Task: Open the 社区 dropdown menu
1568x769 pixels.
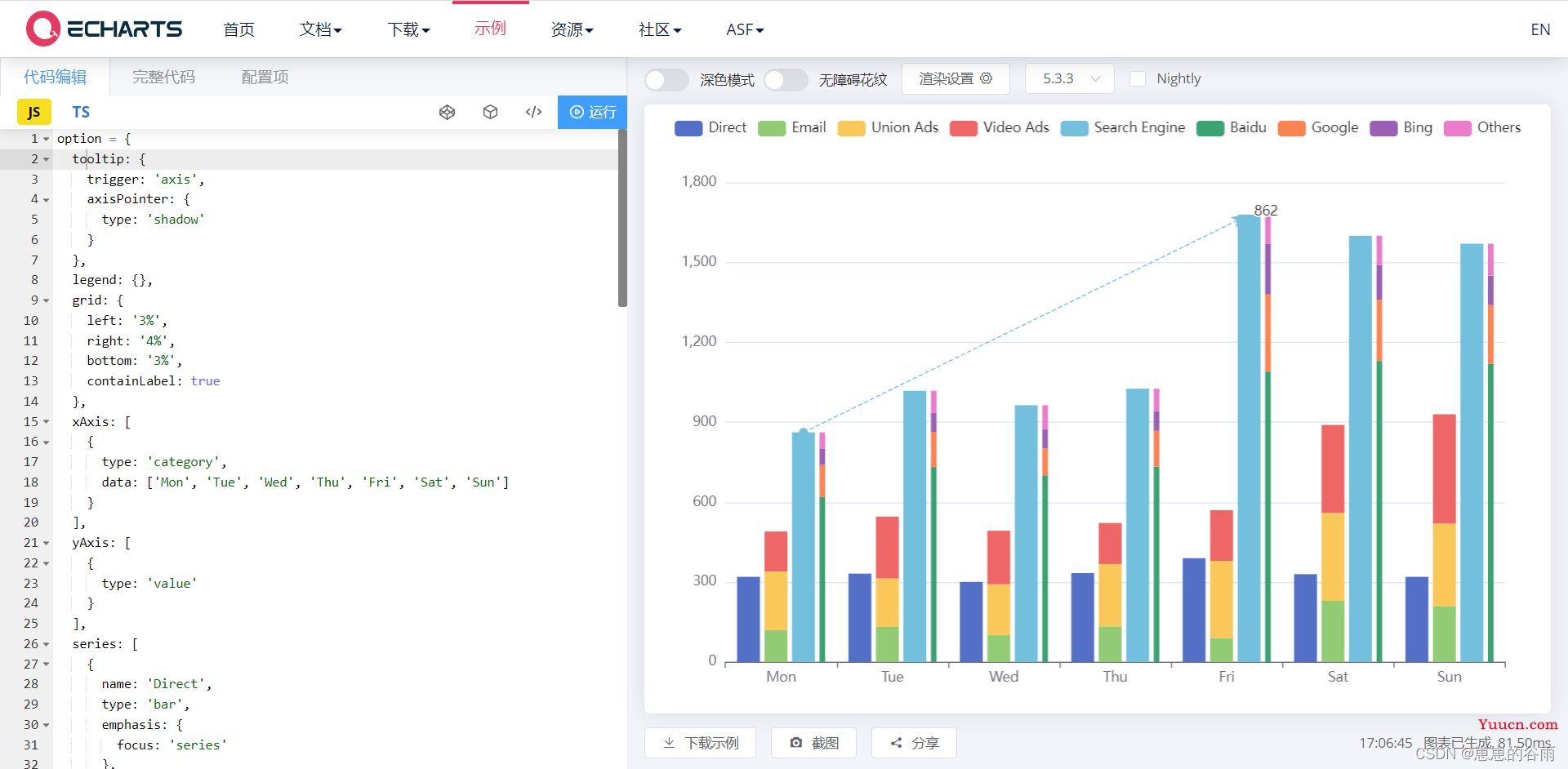Action: pyautogui.click(x=660, y=29)
